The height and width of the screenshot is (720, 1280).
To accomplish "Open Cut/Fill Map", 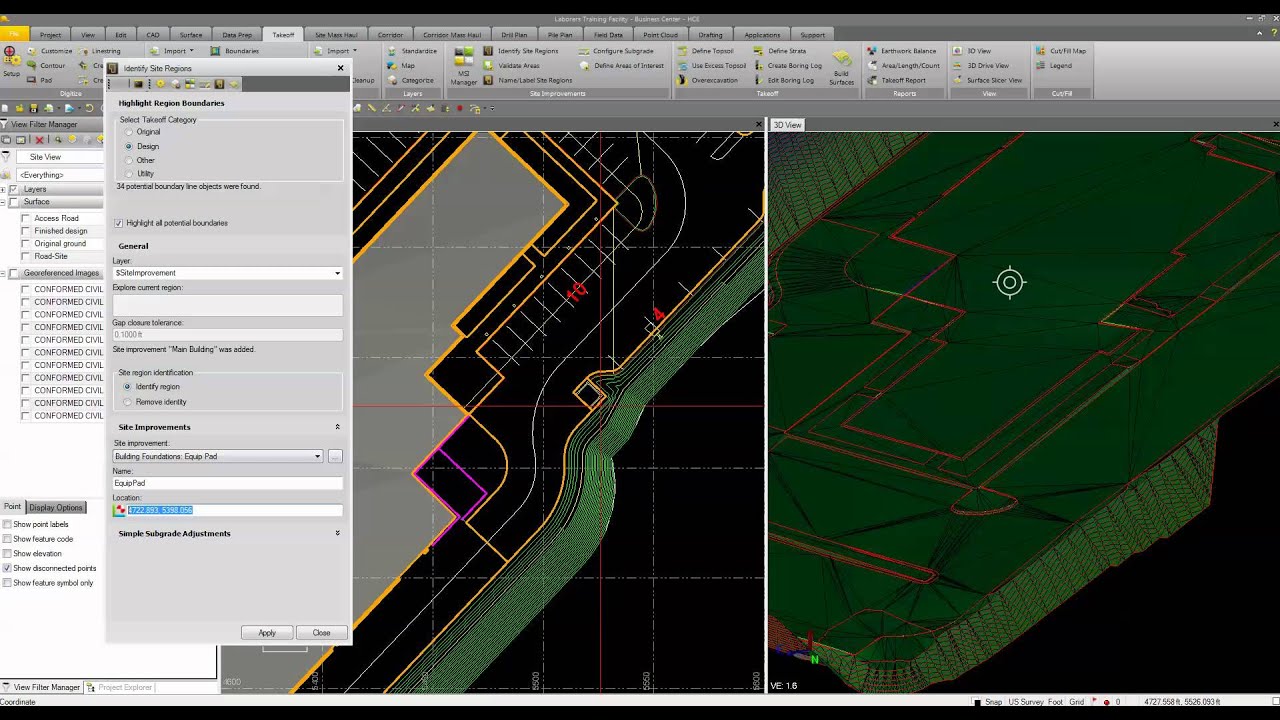I will tap(1060, 51).
